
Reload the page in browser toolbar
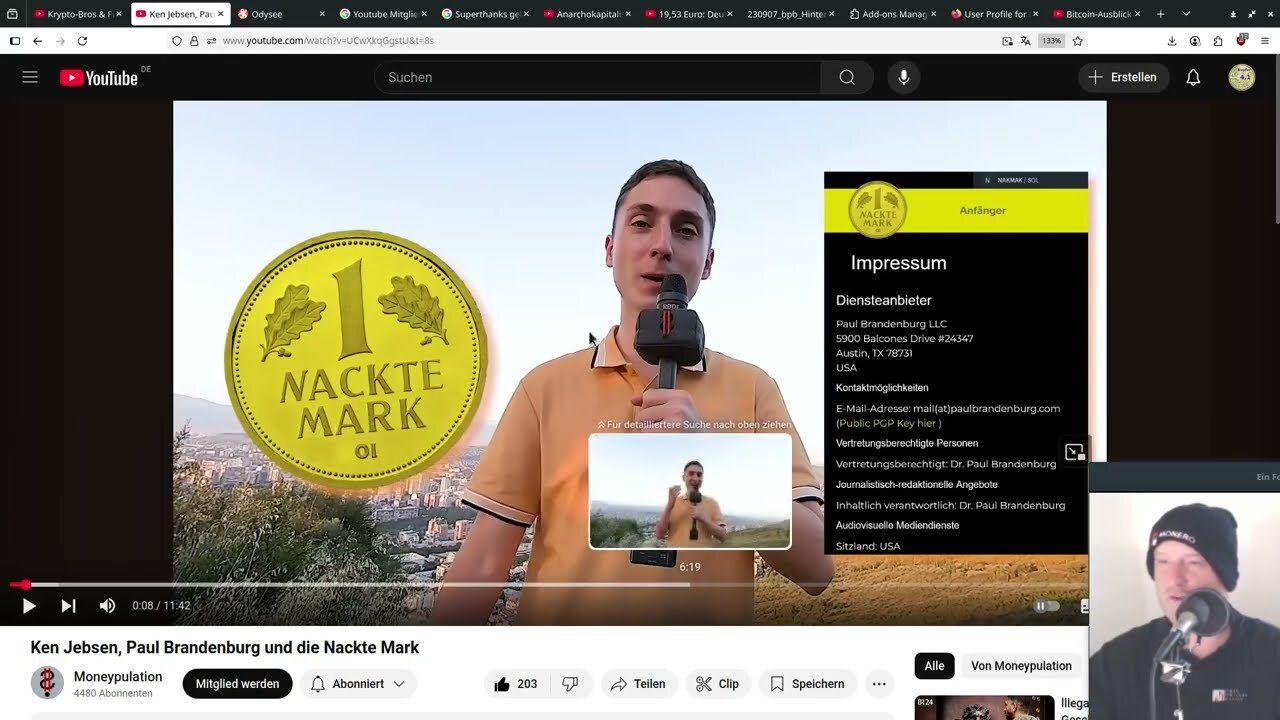(x=82, y=41)
